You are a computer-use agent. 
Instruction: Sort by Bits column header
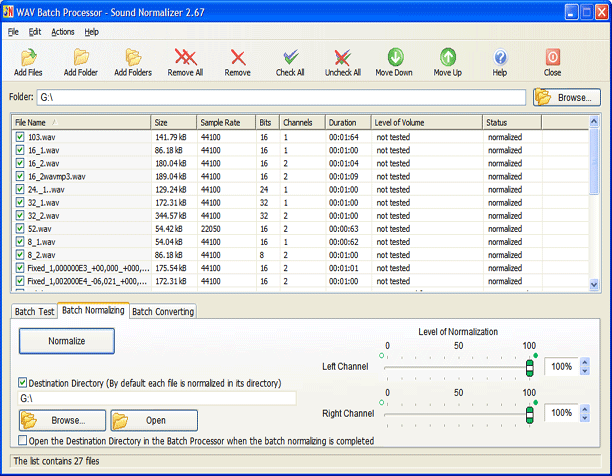point(267,123)
